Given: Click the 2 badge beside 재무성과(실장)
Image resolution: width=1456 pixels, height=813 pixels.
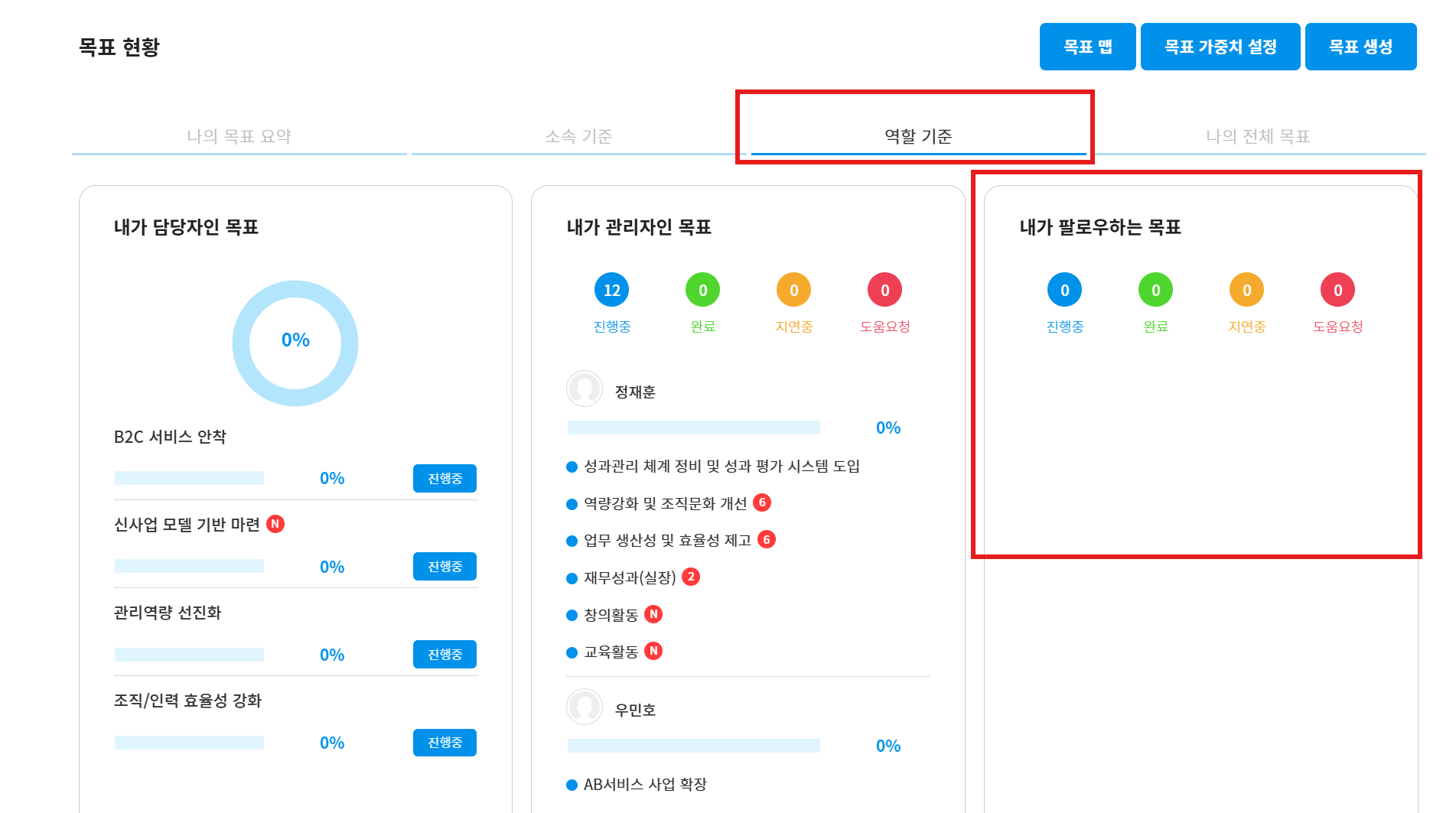Looking at the screenshot, I should pos(691,577).
